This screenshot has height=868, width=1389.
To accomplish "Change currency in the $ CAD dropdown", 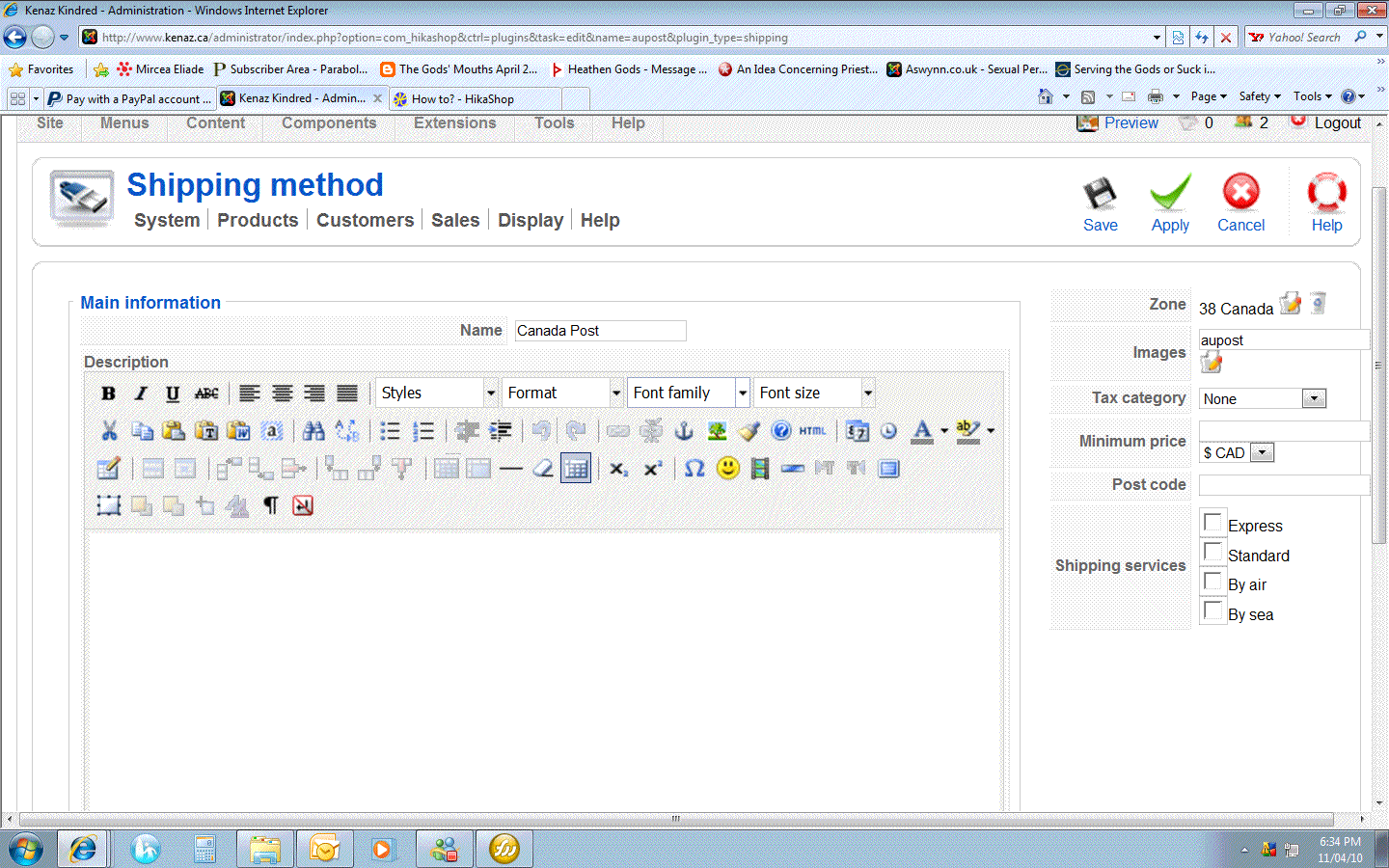I will point(1237,453).
